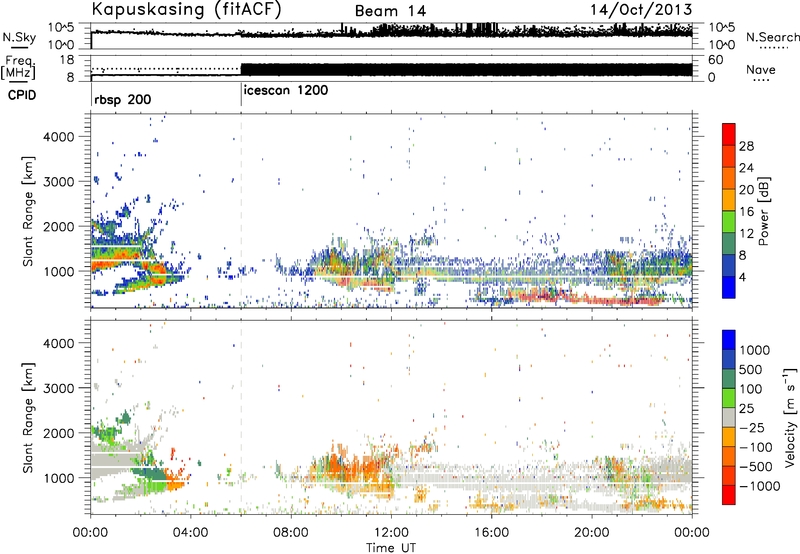Click the "4" tick on the Power colorbar

click(x=743, y=278)
